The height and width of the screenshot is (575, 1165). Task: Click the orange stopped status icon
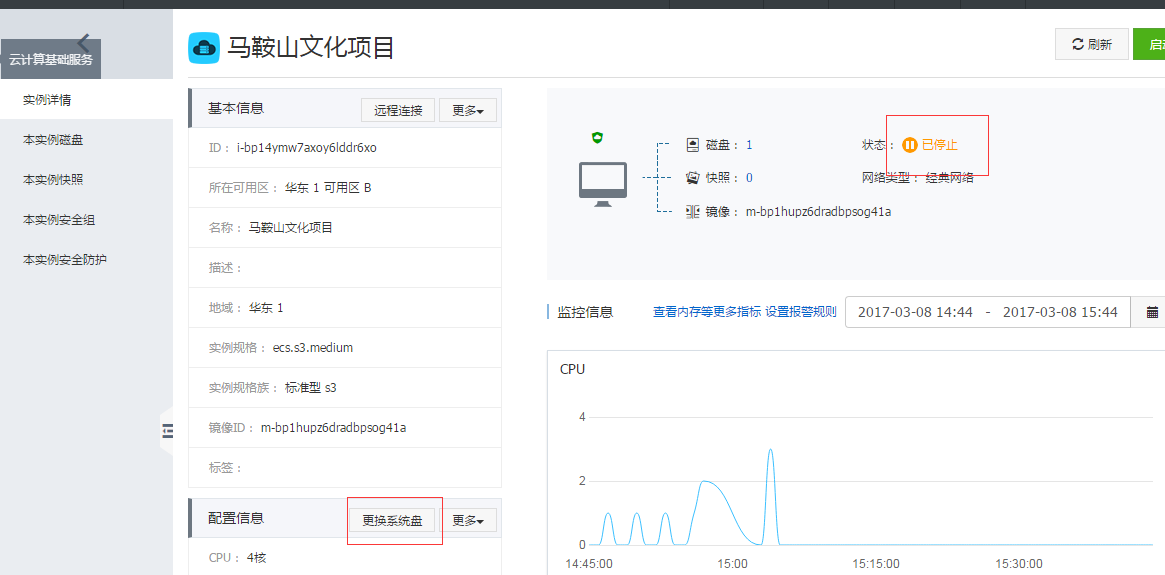point(909,145)
